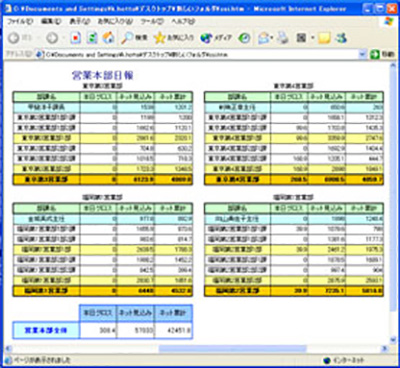Click the アドレス(D) address bar label
Screen dimensions: 400x368
tap(19, 54)
